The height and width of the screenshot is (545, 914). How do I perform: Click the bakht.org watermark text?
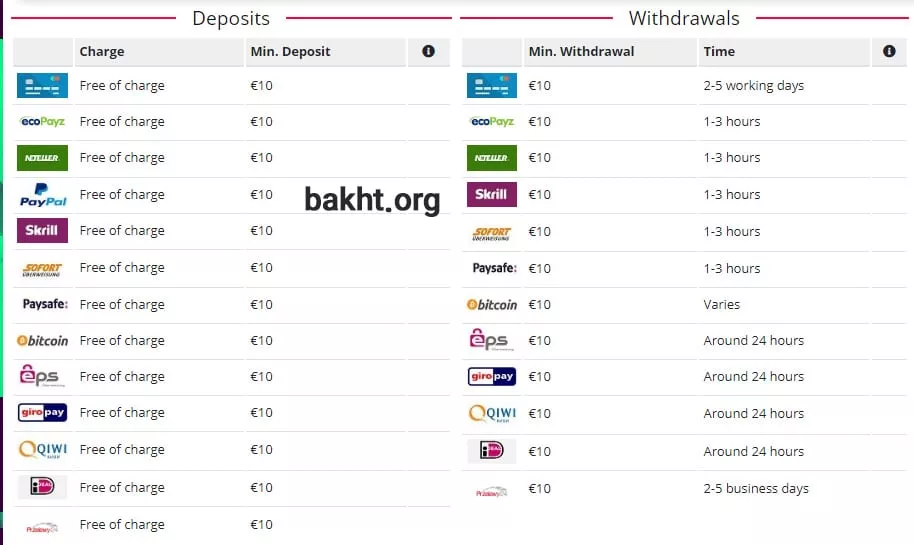click(372, 200)
